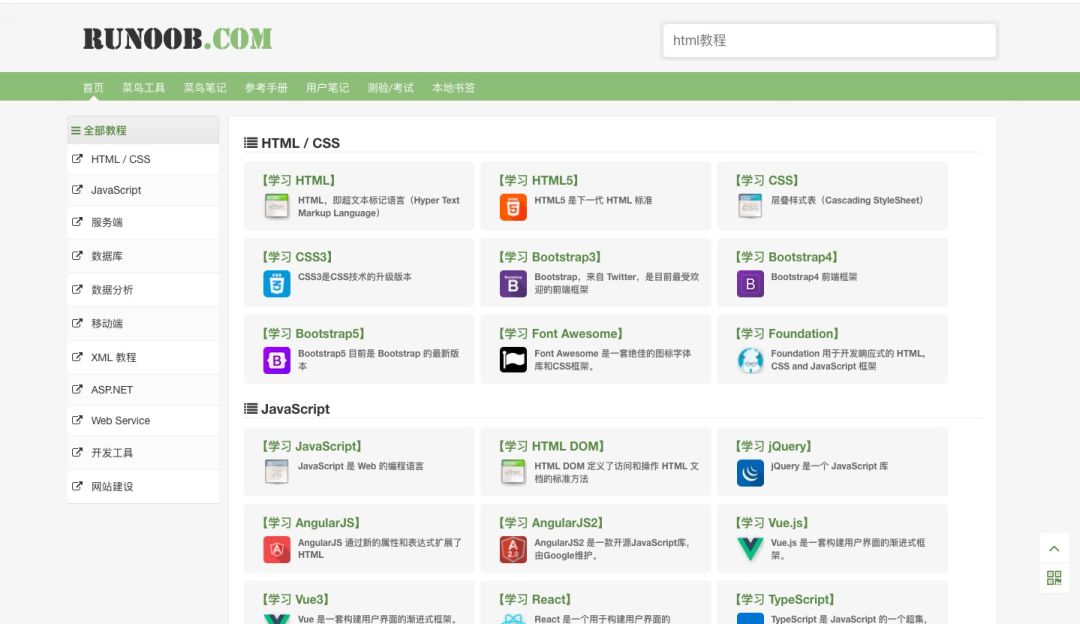Image resolution: width=1080 pixels, height=624 pixels.
Task: Open the 【学习 CSS】 tutorial link
Action: 767,180
